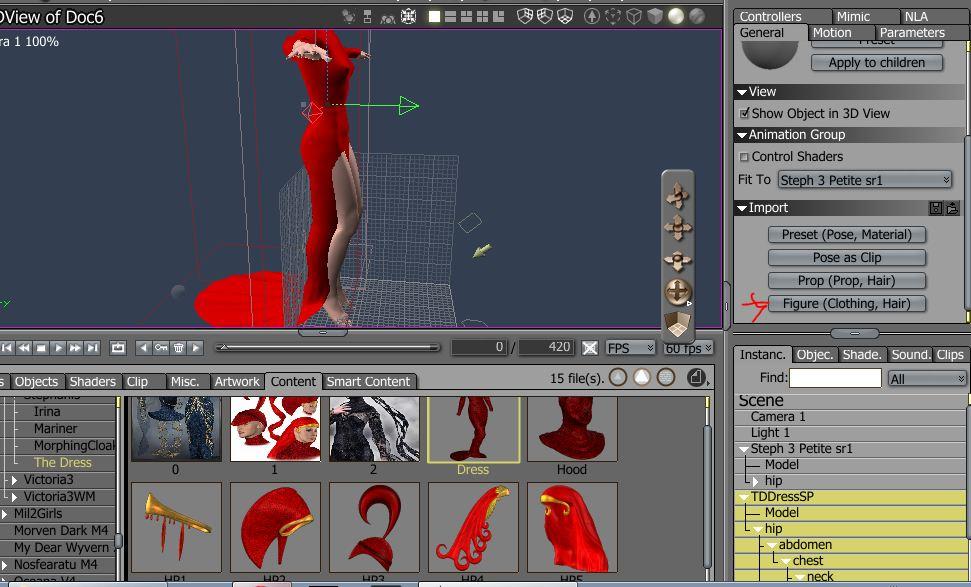The height and width of the screenshot is (587, 971).
Task: Click the Figure (Clothing, Hair) button
Action: click(x=846, y=303)
